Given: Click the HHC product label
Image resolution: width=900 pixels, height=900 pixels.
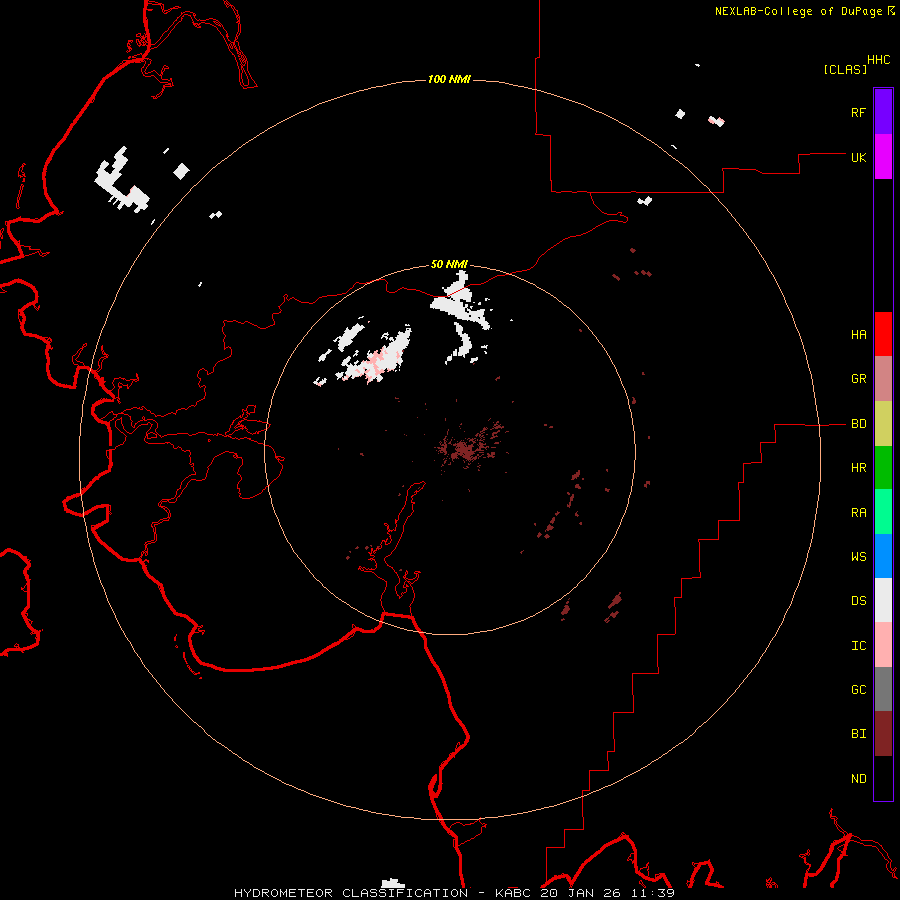Looking at the screenshot, I should point(878,60).
